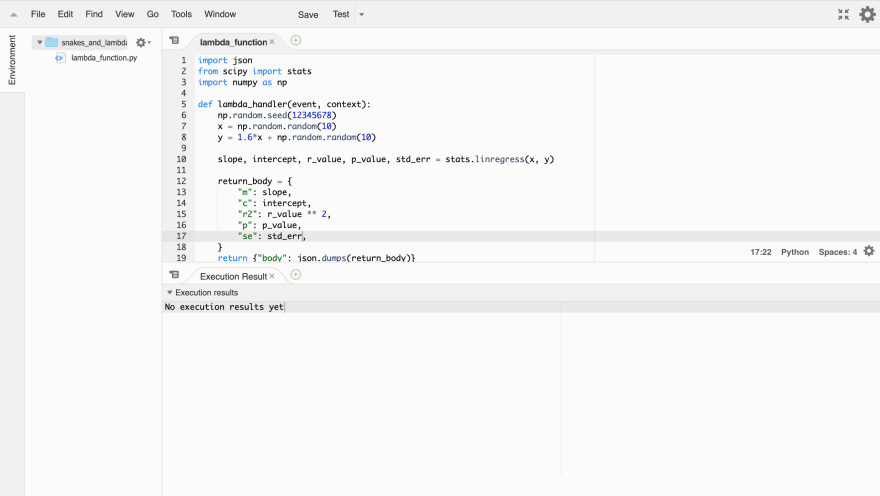Click the 'import json' line

(x=225, y=60)
